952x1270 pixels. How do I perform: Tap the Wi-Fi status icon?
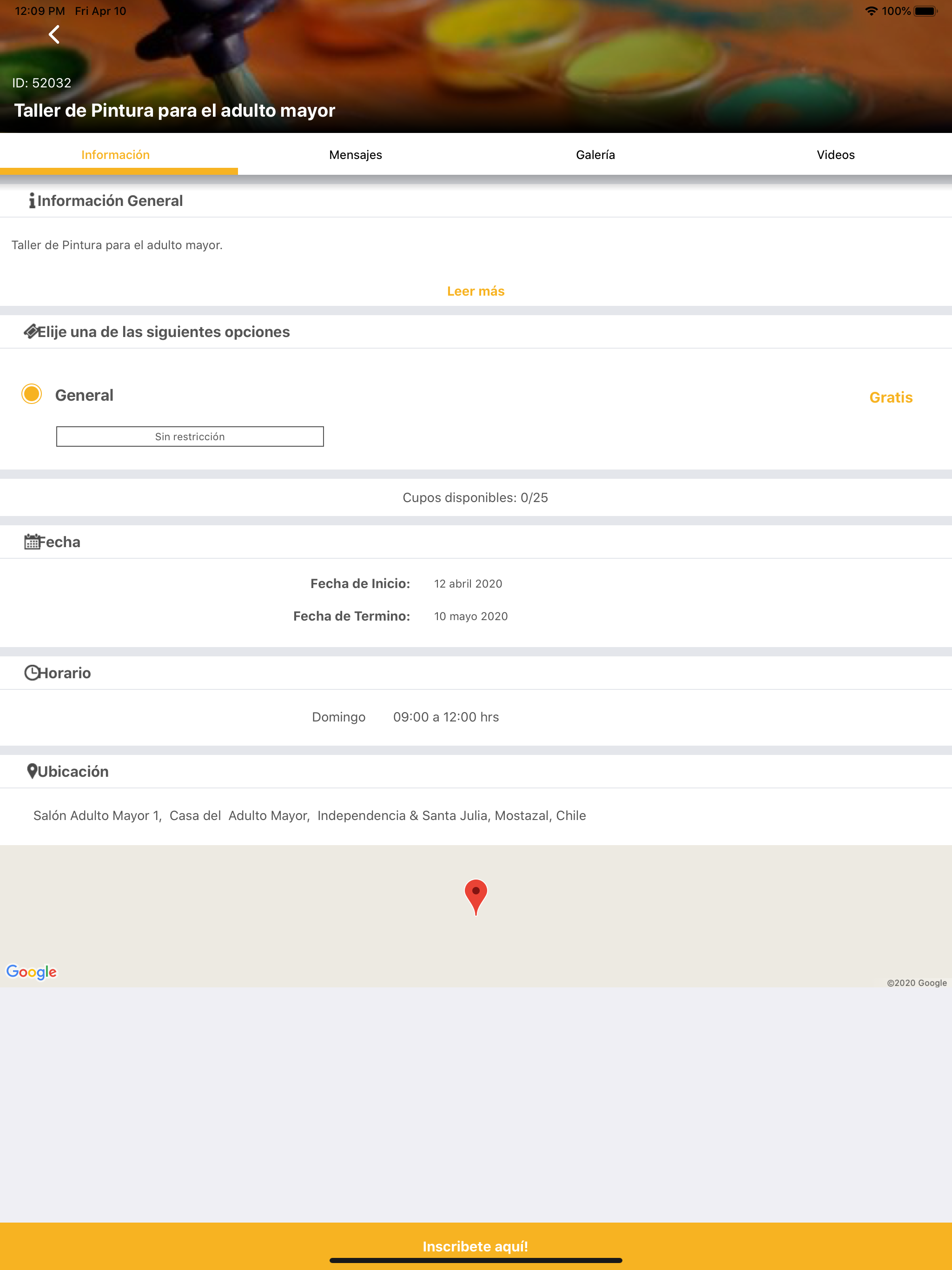871,11
